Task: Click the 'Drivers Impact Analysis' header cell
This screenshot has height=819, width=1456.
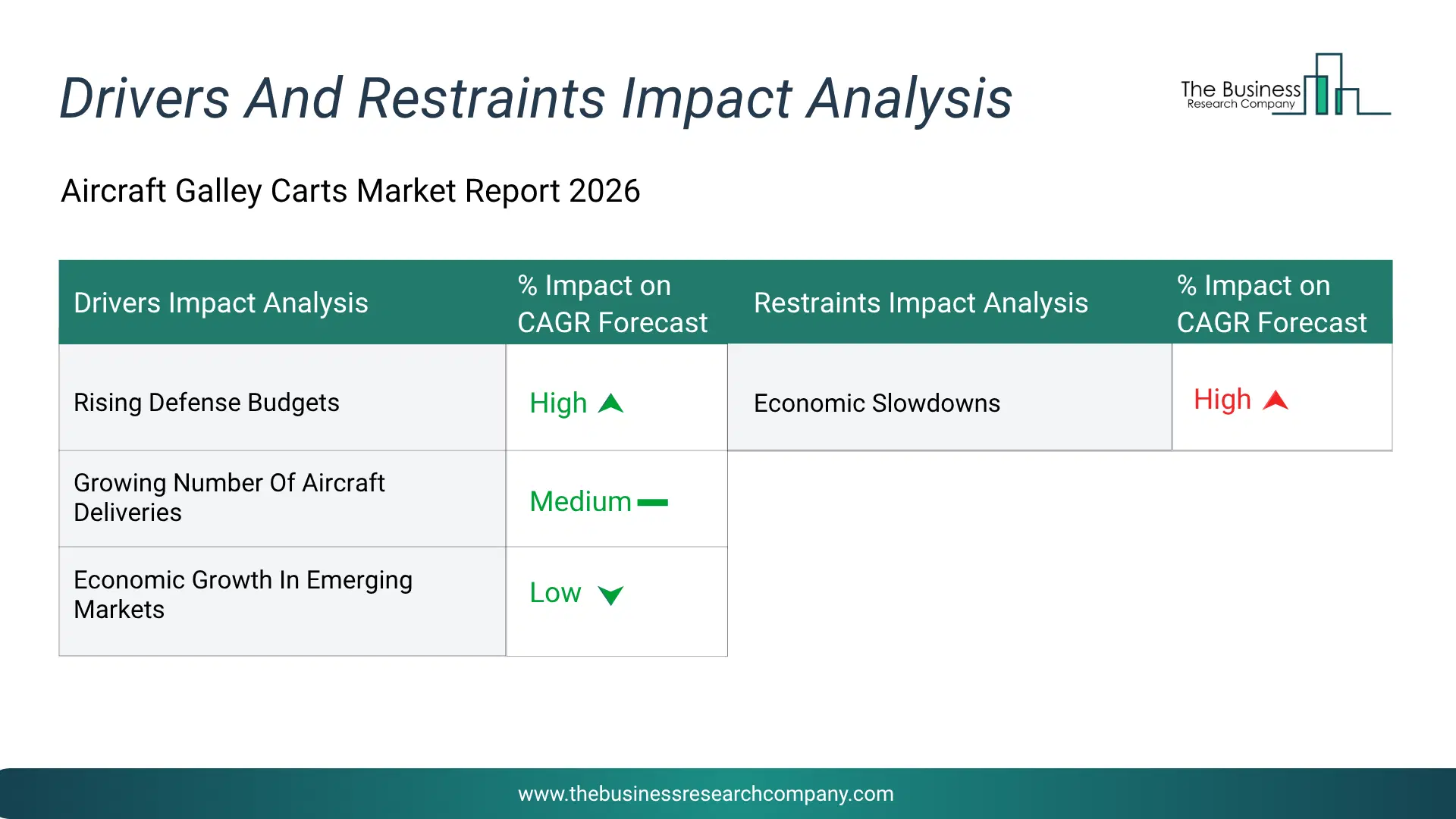Action: (x=282, y=303)
